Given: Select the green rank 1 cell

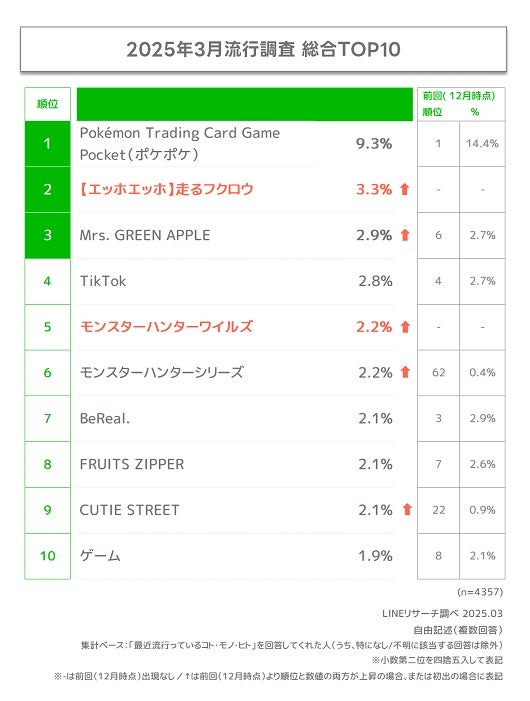Looking at the screenshot, I should click(x=47, y=144).
